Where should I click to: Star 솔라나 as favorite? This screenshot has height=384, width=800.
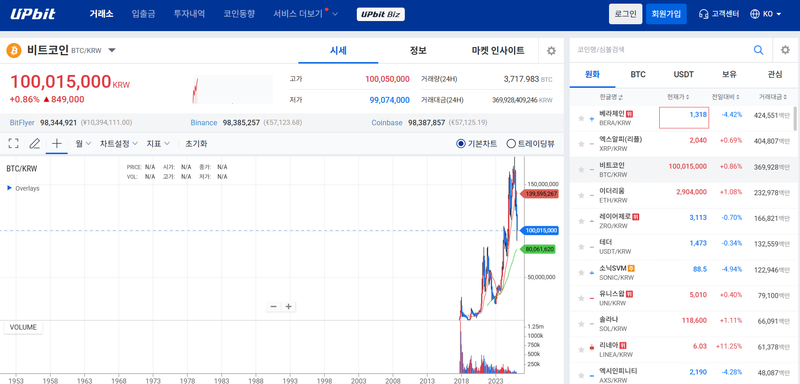click(x=581, y=324)
